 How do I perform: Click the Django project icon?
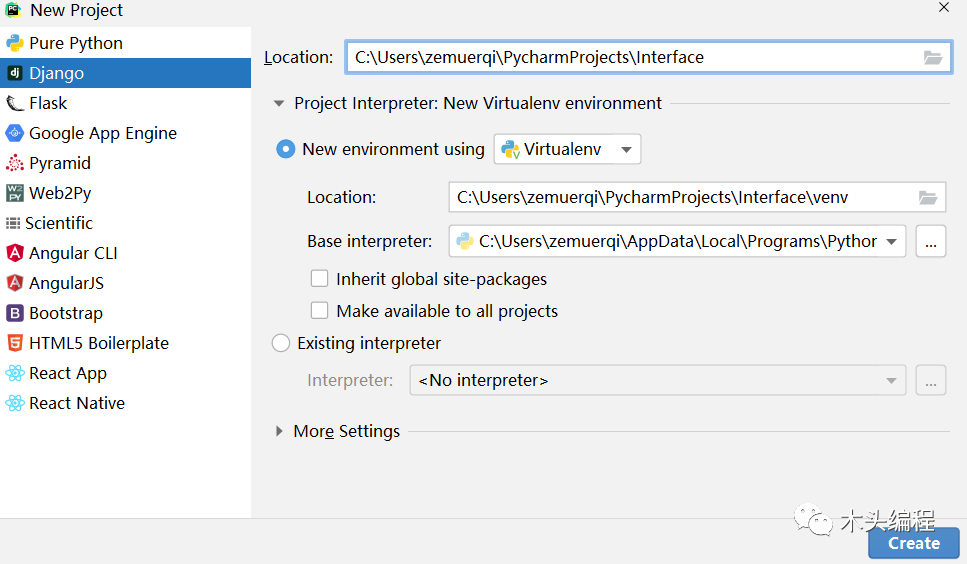tap(14, 73)
